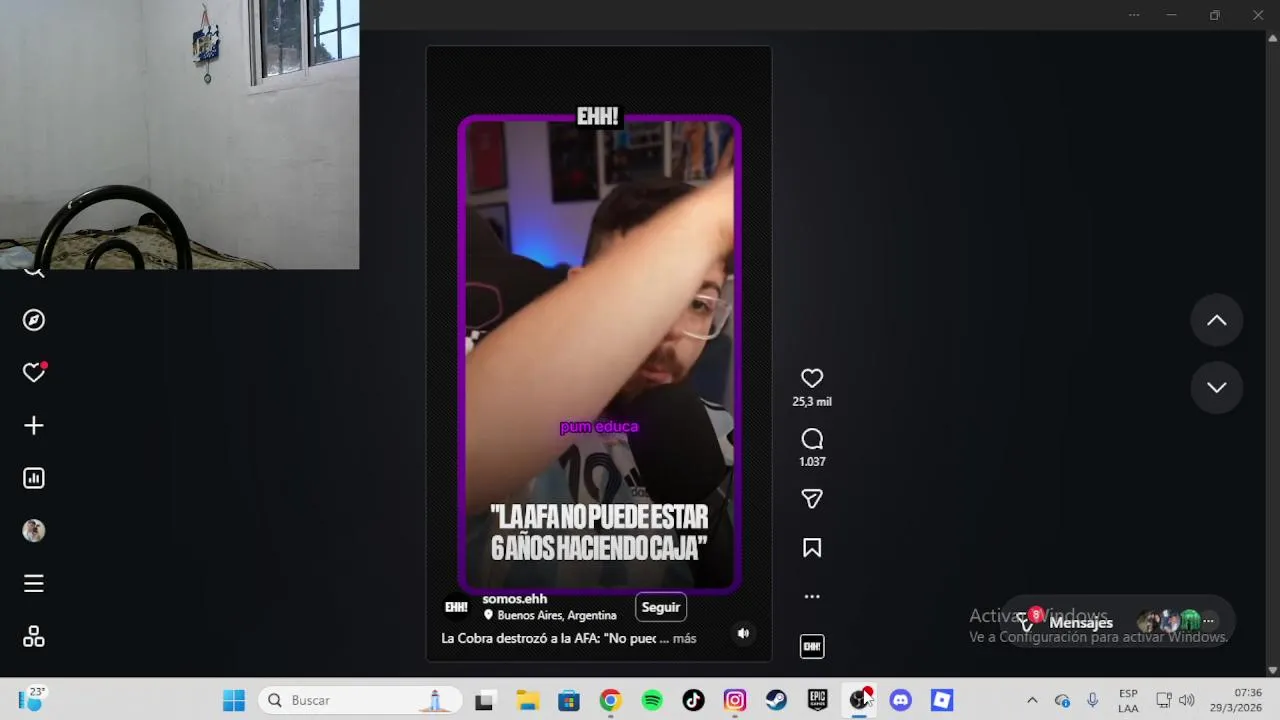
Task: Open the somos.ehh username link
Action: (514, 599)
